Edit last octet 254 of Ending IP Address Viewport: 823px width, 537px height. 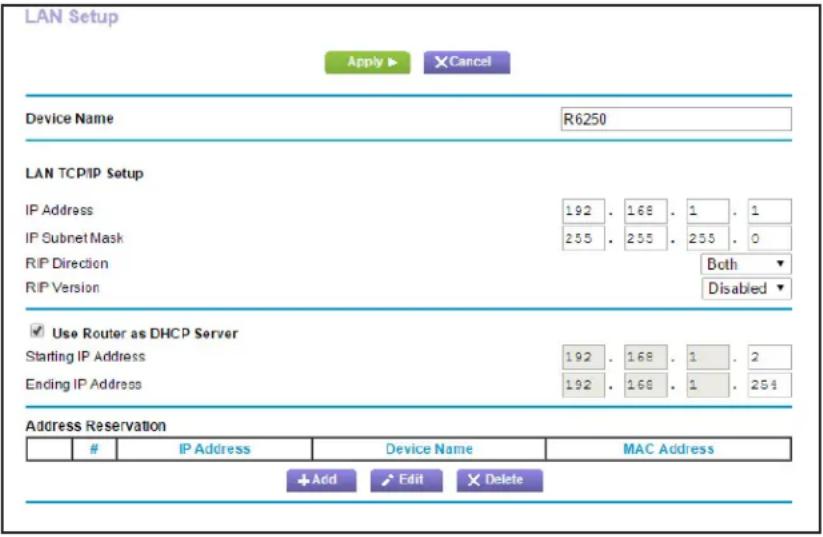click(x=769, y=385)
